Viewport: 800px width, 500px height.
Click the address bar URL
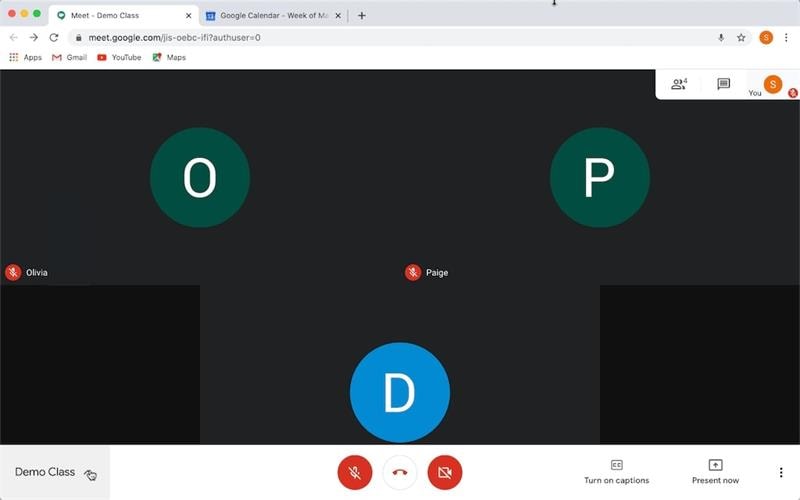[174, 37]
